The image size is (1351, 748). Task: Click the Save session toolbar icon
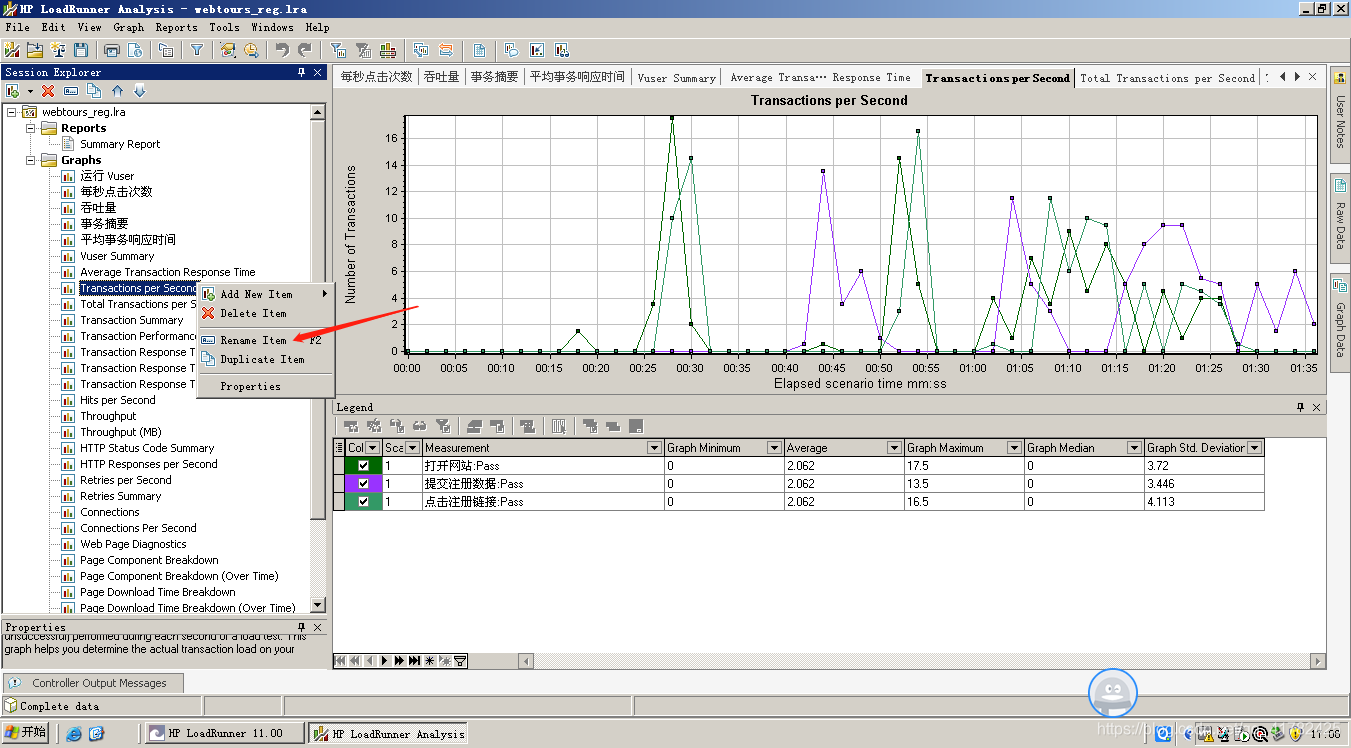(81, 50)
